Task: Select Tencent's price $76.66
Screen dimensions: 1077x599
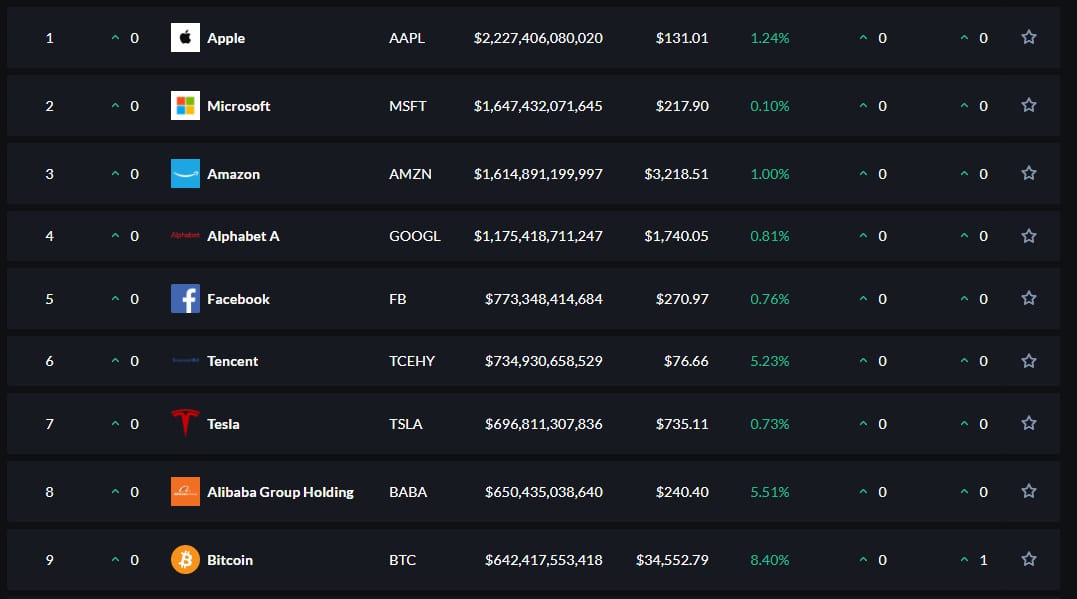Action: point(685,361)
